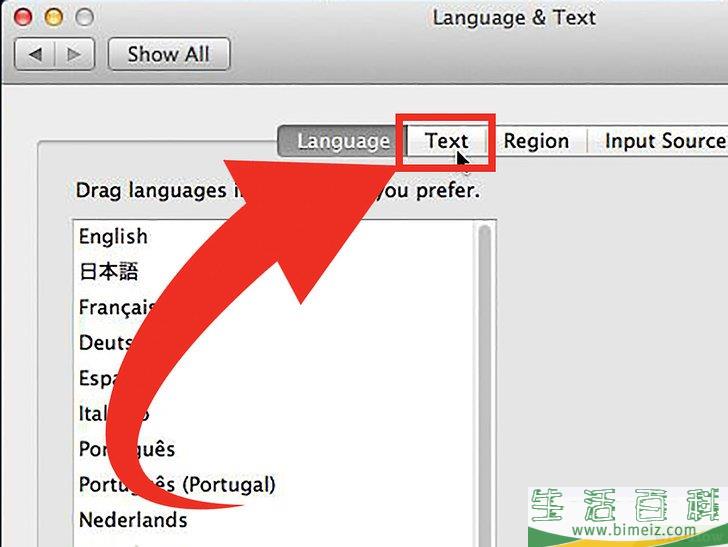Image resolution: width=728 pixels, height=547 pixels.
Task: Select the Language tab
Action: (342, 141)
